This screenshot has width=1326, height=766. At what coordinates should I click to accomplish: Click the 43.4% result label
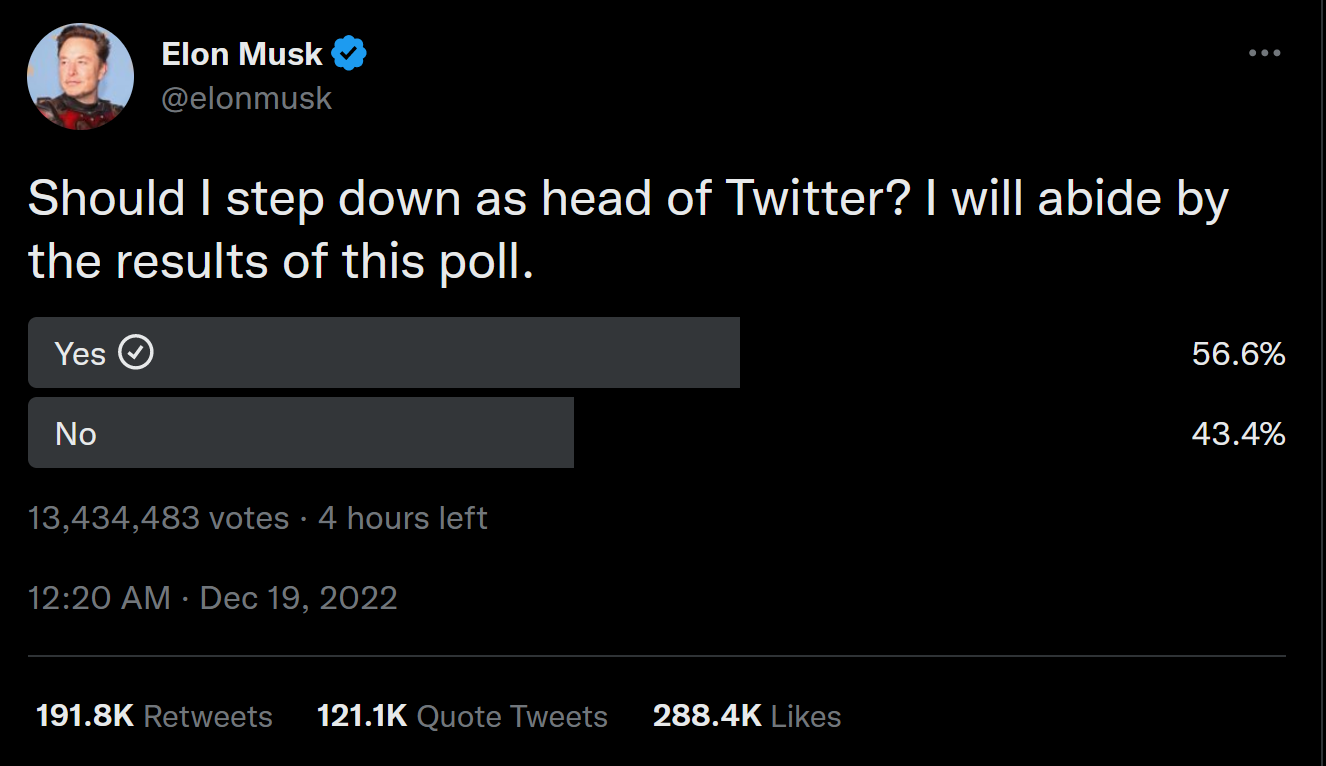coord(1238,433)
